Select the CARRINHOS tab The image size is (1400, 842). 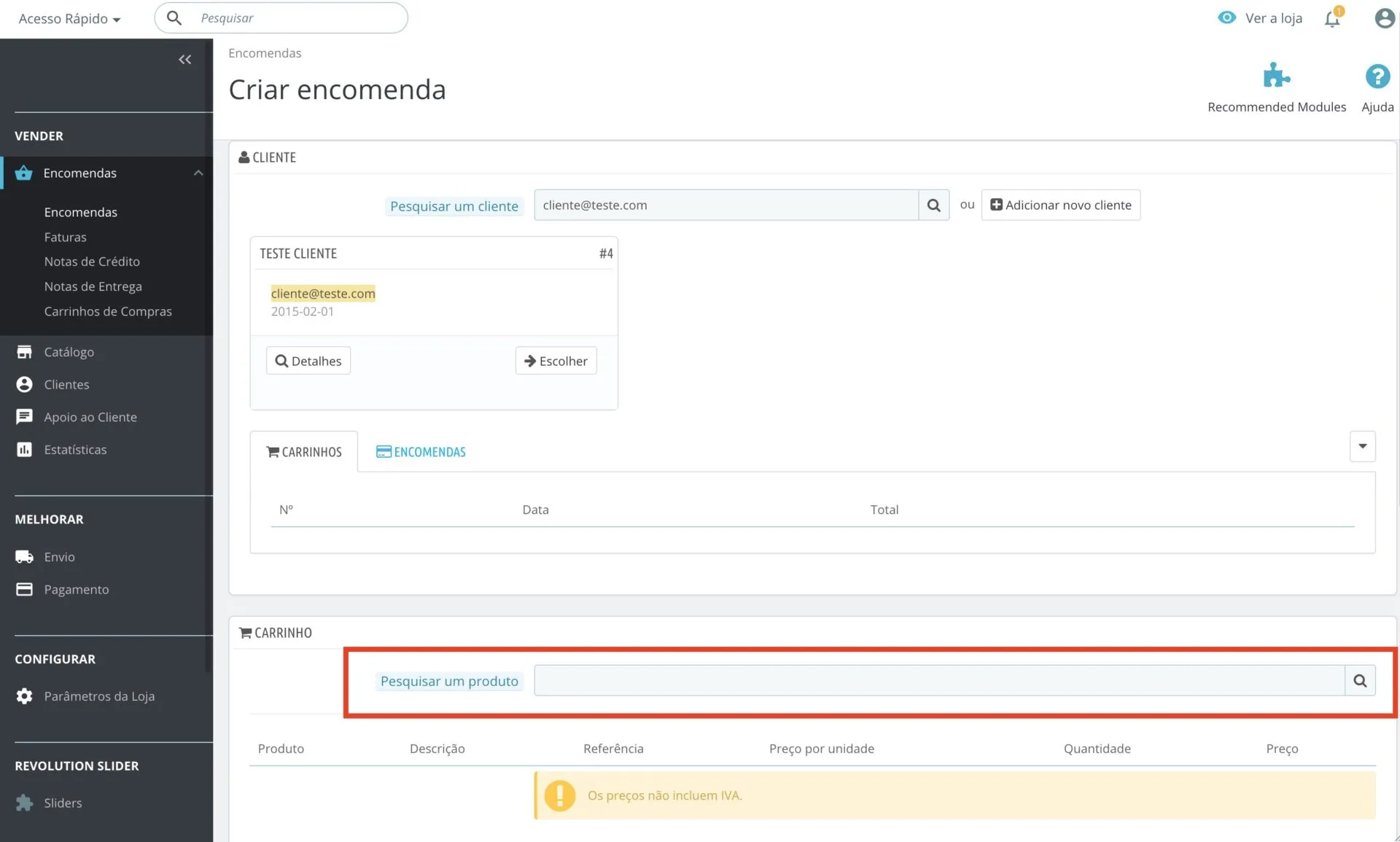(x=304, y=452)
